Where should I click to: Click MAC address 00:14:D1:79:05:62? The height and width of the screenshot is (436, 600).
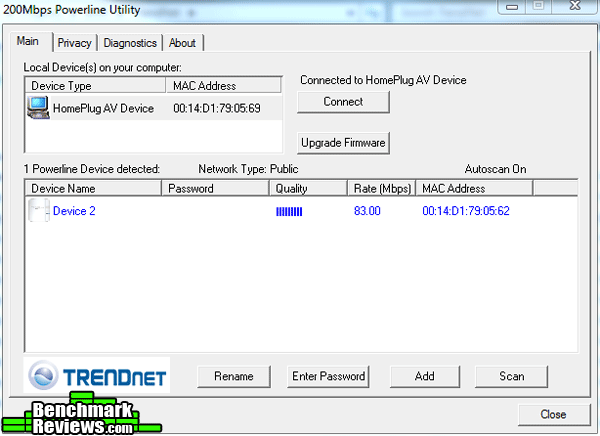[466, 211]
